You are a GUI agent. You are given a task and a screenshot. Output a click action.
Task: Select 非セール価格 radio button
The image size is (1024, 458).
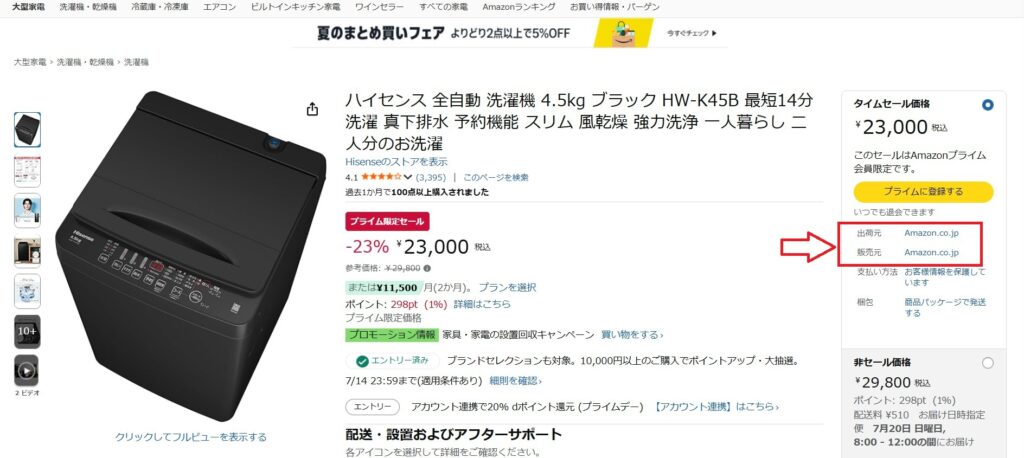point(987,363)
